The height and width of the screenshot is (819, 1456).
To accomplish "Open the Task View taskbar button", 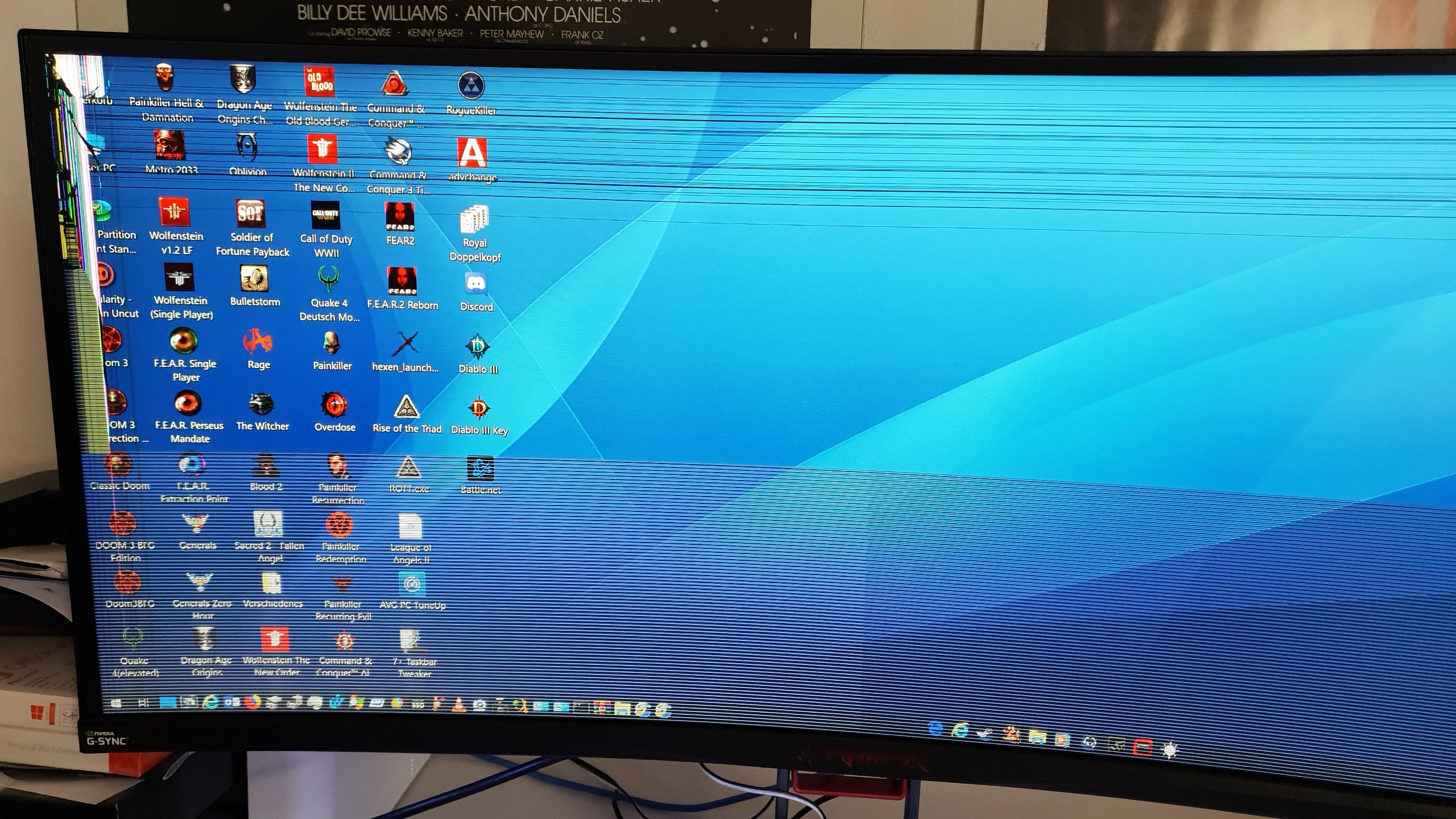I will 144,703.
